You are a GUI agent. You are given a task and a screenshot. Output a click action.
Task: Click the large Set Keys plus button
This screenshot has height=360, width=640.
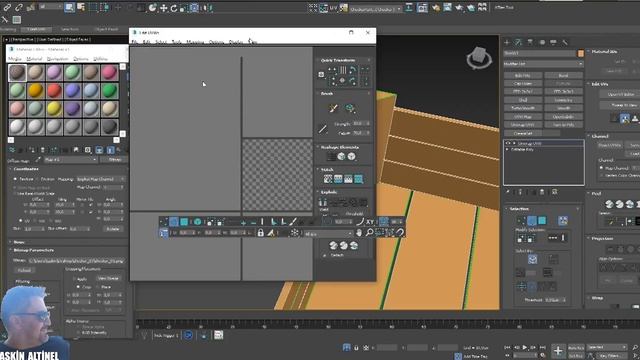click(558, 351)
